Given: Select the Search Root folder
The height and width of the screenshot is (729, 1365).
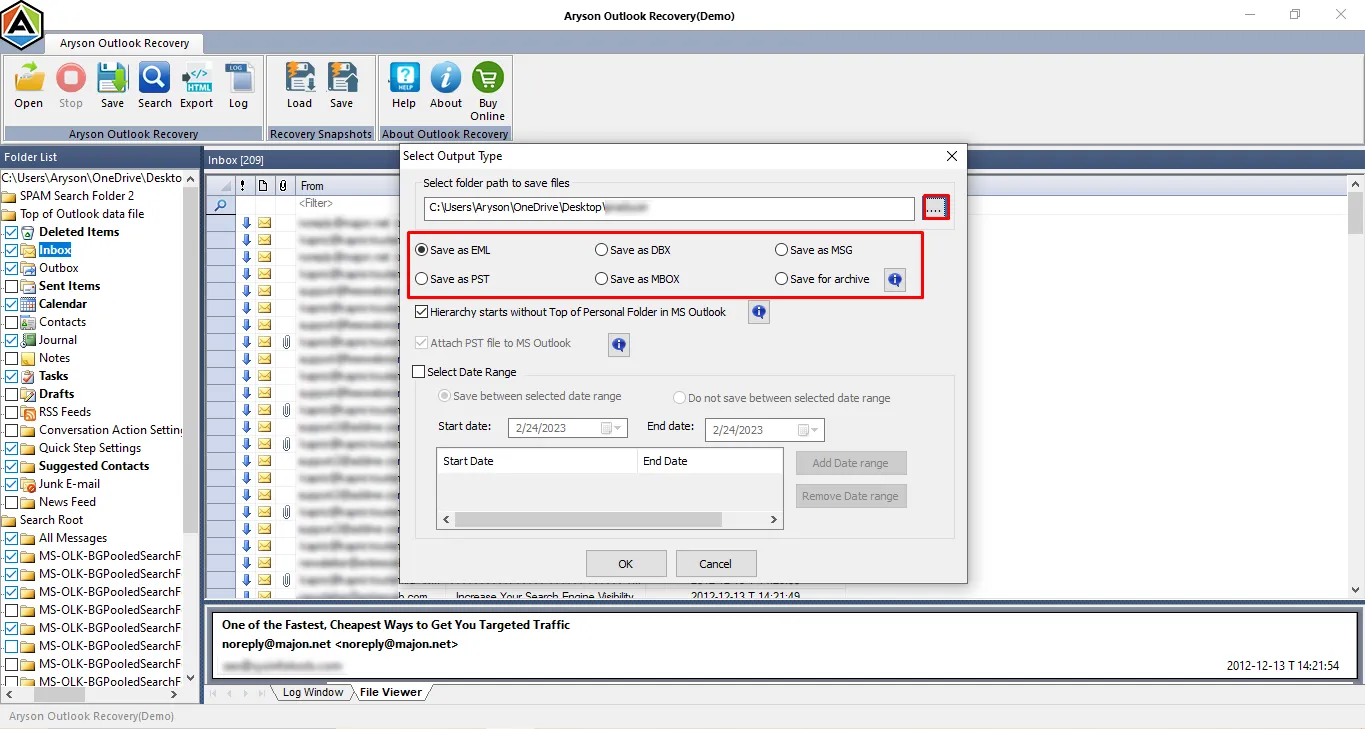Looking at the screenshot, I should (x=52, y=520).
